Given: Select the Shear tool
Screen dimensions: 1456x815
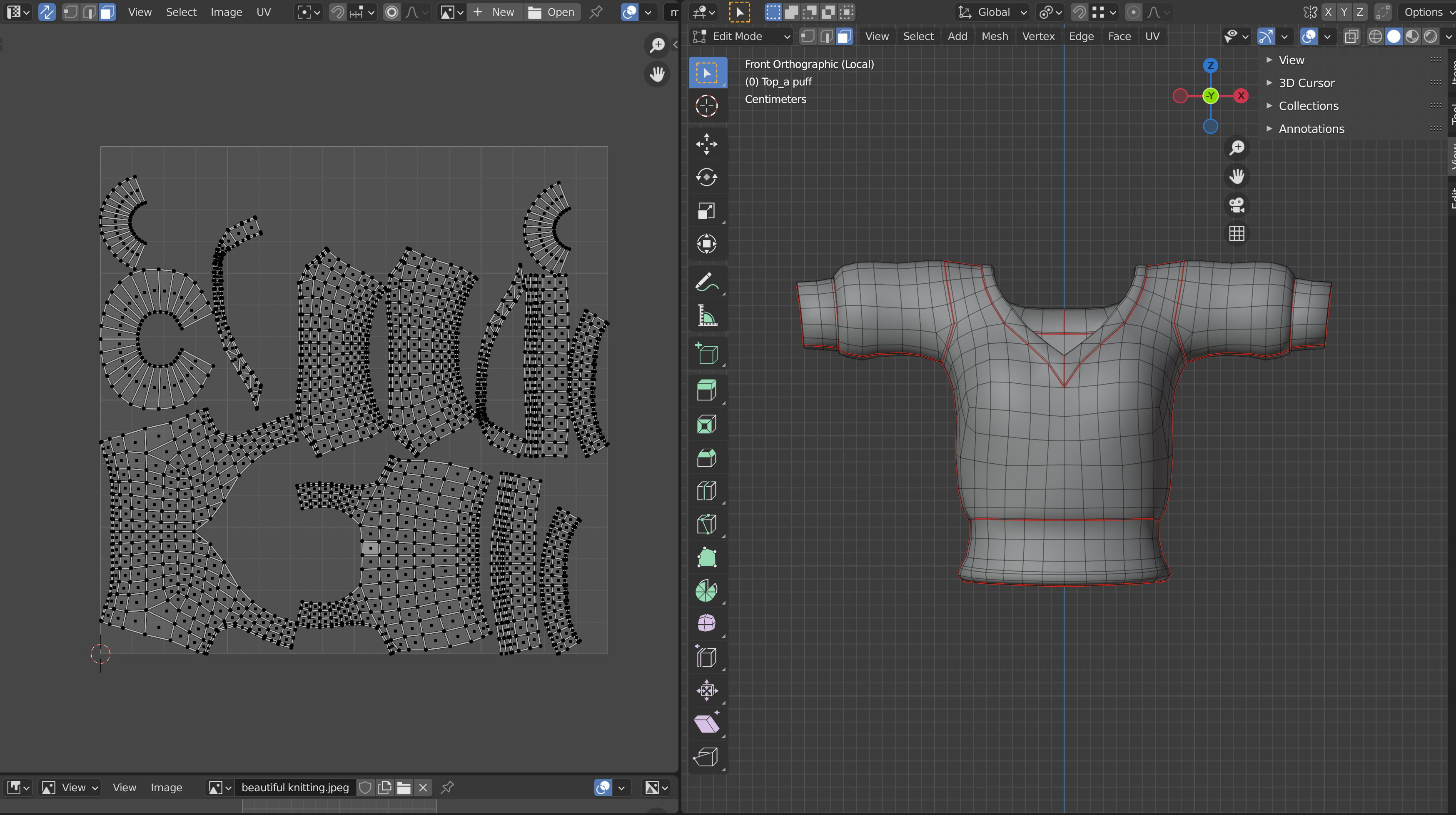Looking at the screenshot, I should tap(706, 723).
